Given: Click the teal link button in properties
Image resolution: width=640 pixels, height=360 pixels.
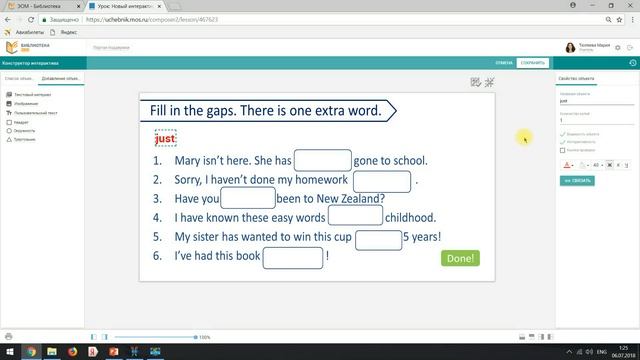Looking at the screenshot, I should tap(577, 180).
